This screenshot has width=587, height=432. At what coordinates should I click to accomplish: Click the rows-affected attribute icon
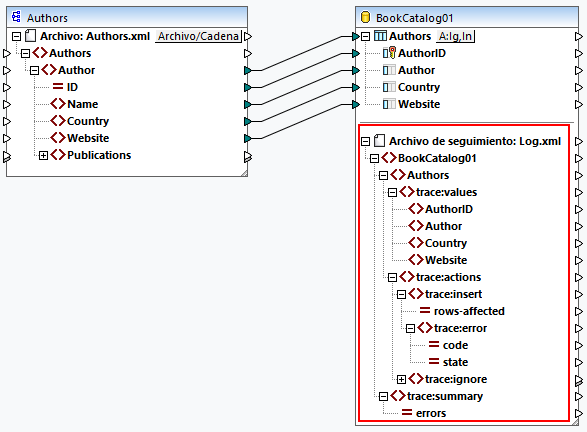(x=425, y=311)
